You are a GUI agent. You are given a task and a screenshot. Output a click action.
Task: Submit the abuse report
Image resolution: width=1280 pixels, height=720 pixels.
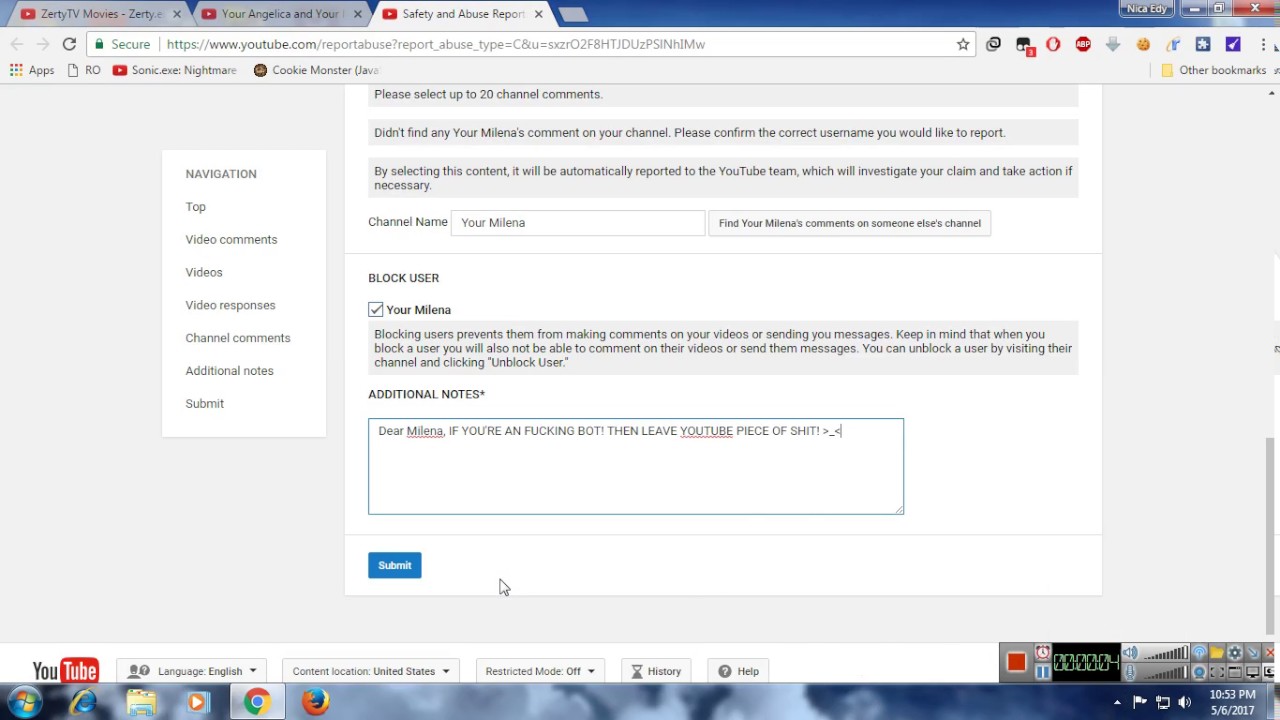click(x=394, y=565)
